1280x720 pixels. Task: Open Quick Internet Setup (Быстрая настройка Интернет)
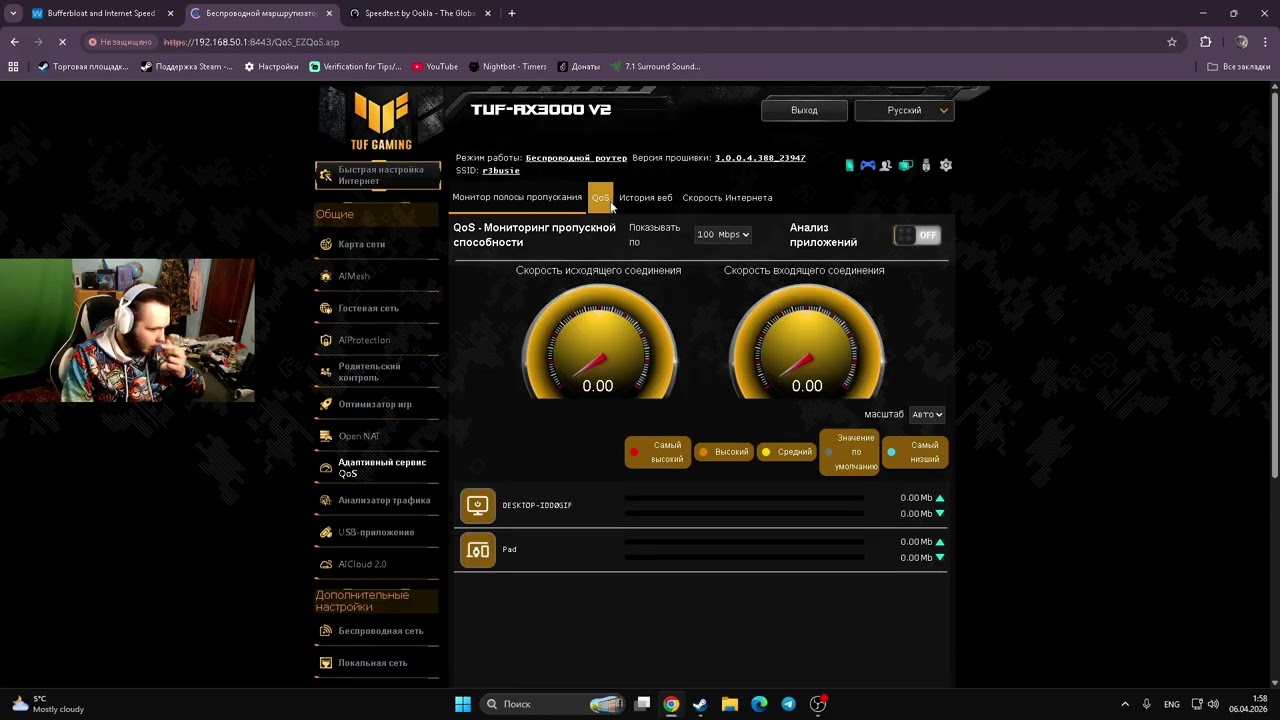tap(378, 175)
